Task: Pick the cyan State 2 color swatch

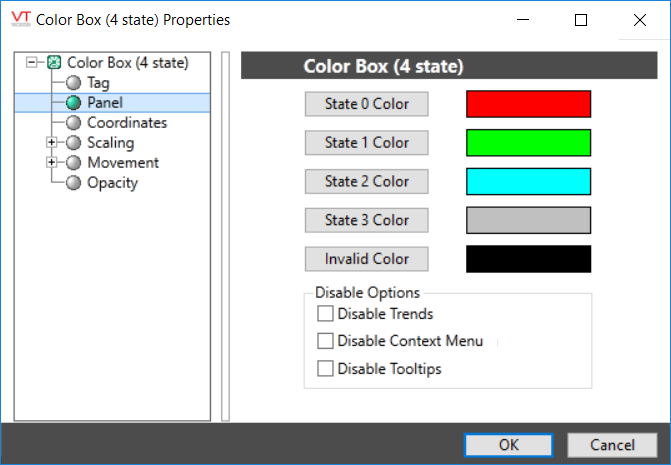Action: (528, 181)
